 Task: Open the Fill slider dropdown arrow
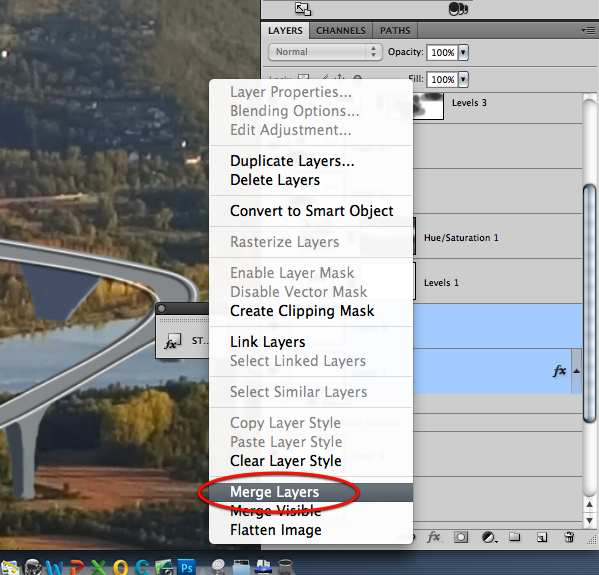[x=463, y=79]
